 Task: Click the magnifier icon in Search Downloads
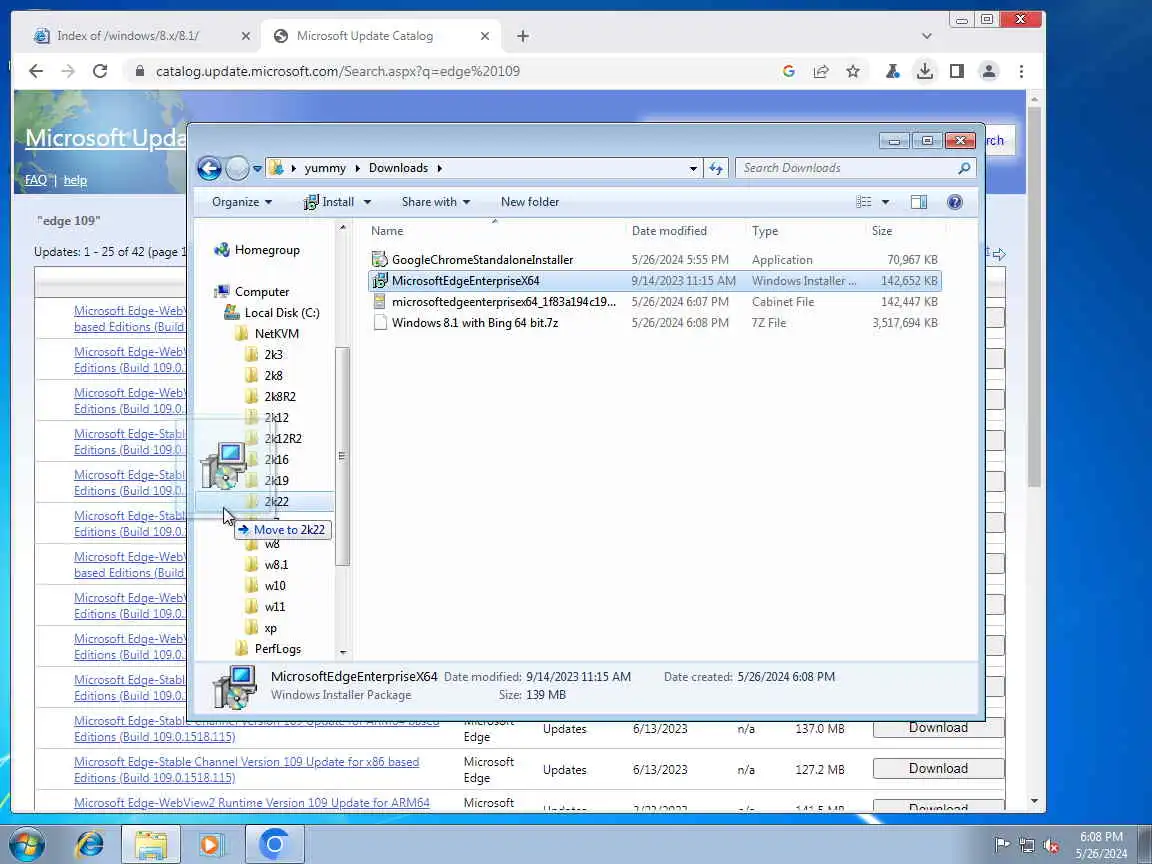click(964, 168)
